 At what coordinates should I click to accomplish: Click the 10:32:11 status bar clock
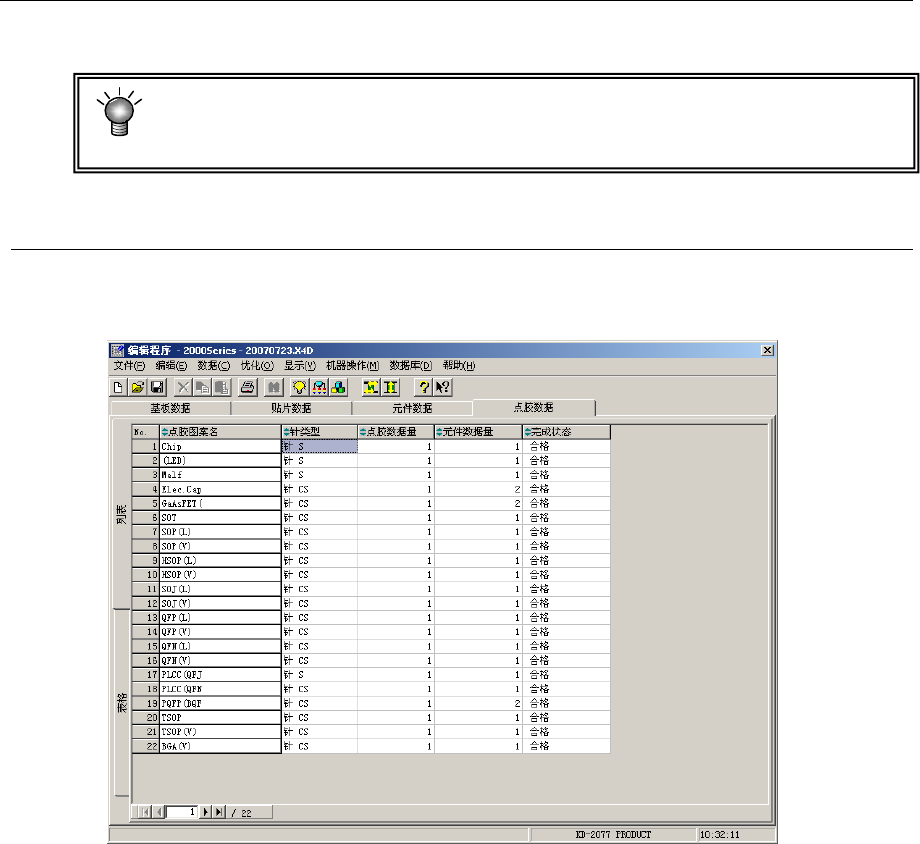pos(719,835)
